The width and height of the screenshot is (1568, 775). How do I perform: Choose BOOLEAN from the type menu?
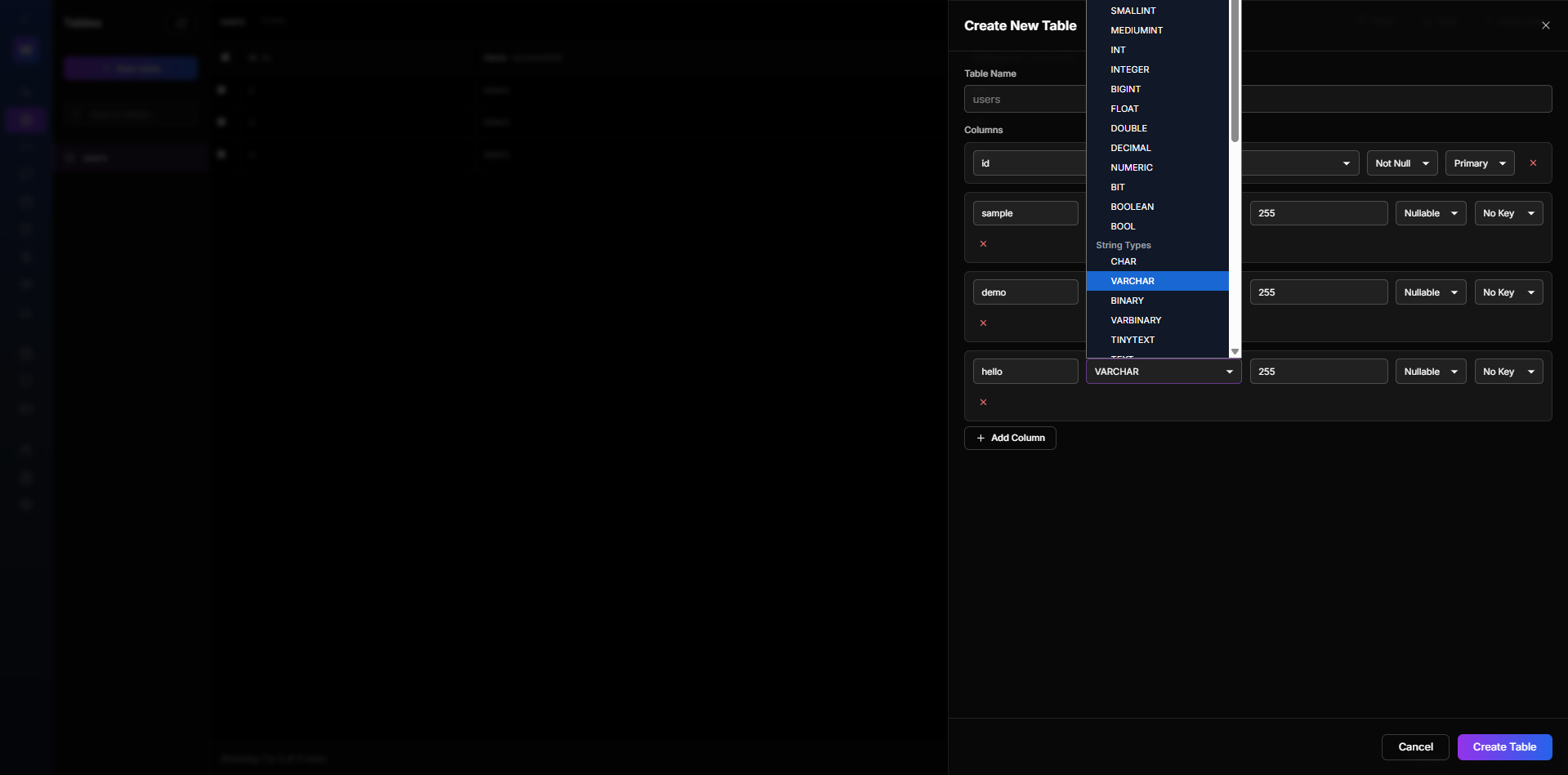(x=1132, y=206)
